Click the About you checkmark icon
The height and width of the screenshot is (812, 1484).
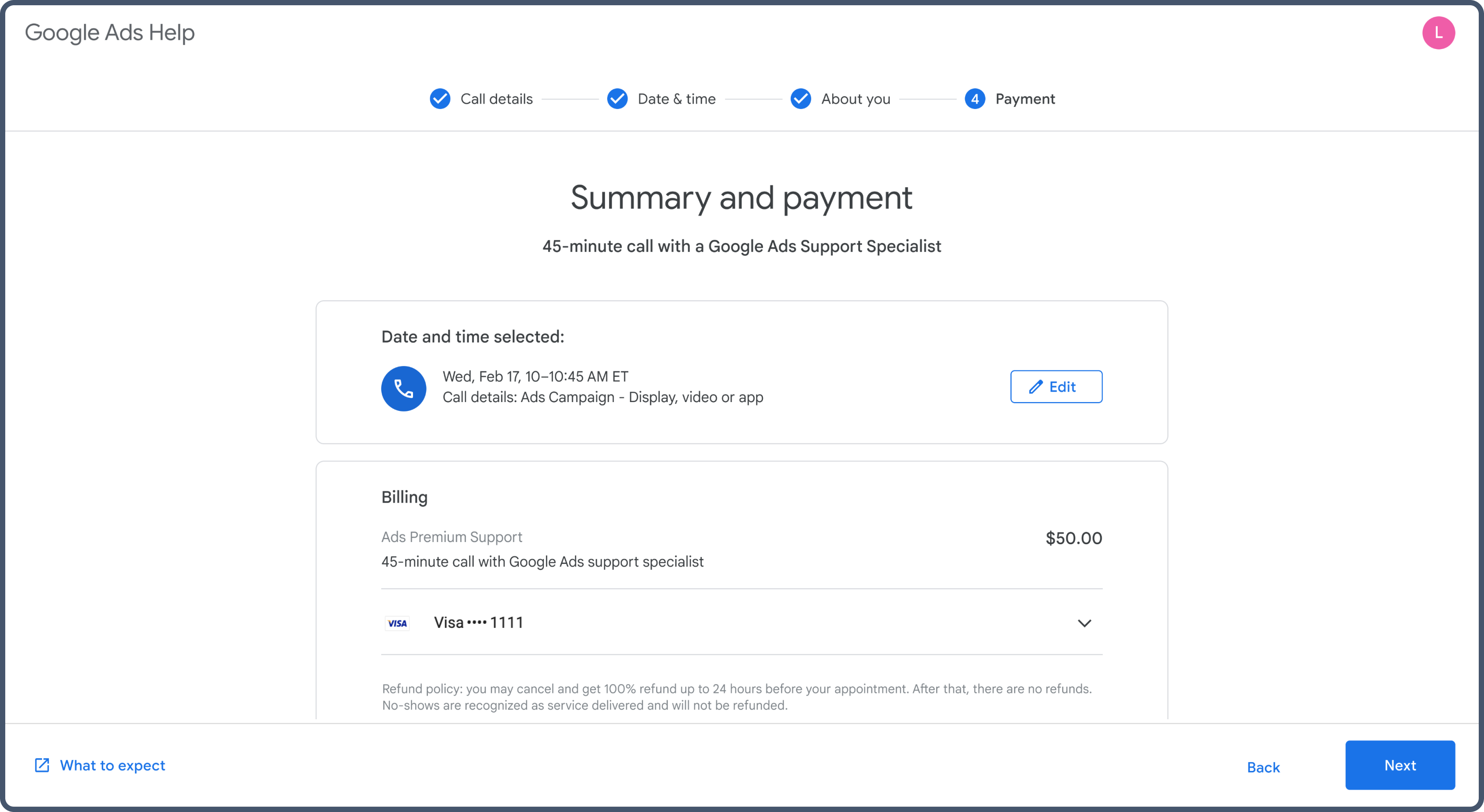point(800,98)
